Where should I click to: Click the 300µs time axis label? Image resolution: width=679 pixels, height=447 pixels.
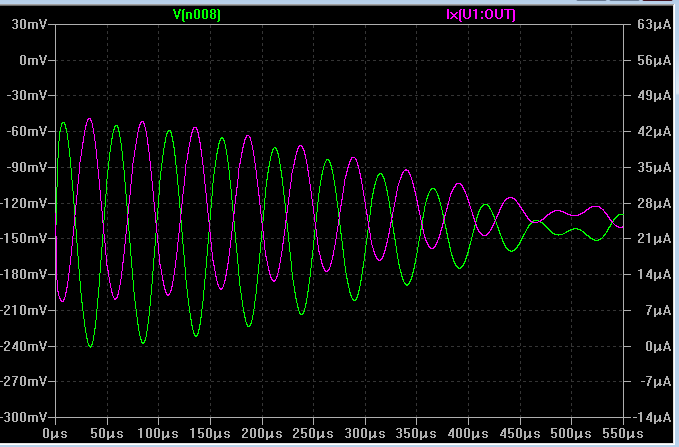click(x=365, y=433)
